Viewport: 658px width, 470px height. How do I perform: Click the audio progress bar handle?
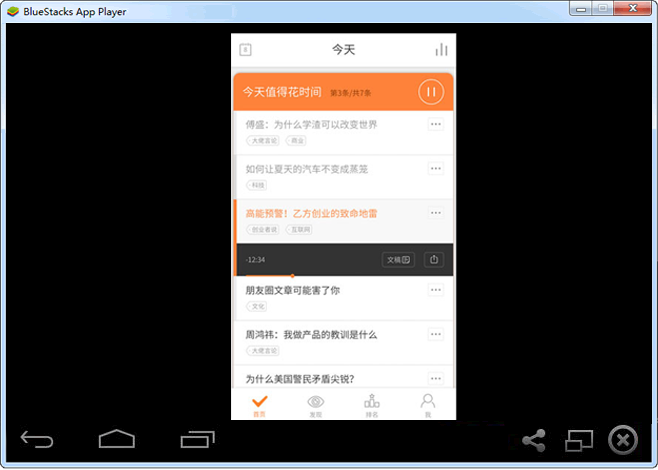292,275
